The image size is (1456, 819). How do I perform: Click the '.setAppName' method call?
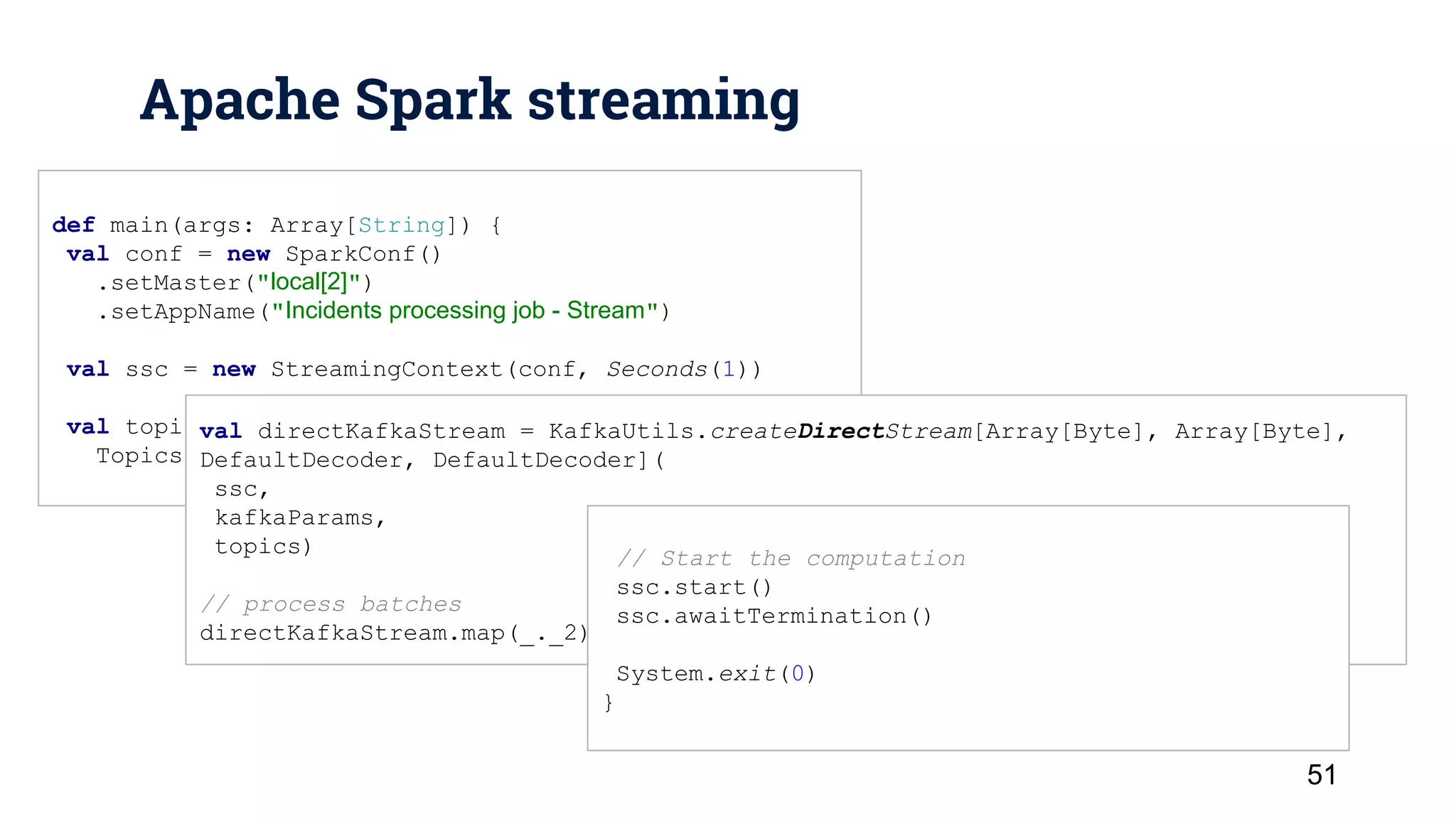[176, 311]
